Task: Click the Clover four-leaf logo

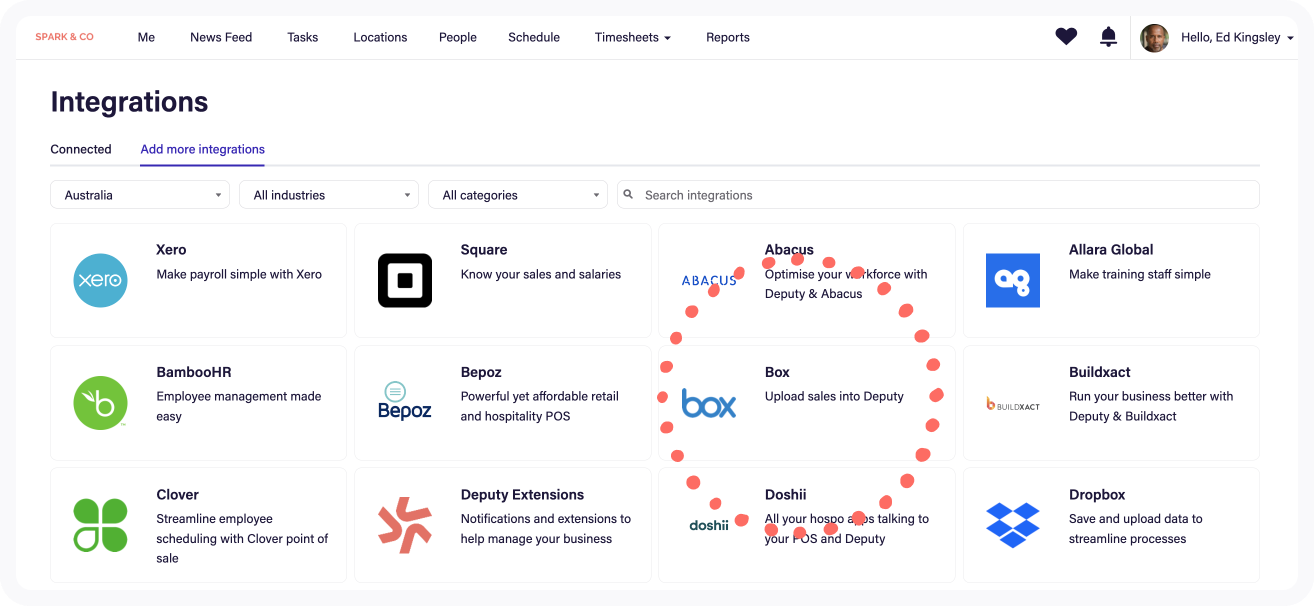Action: tap(101, 525)
